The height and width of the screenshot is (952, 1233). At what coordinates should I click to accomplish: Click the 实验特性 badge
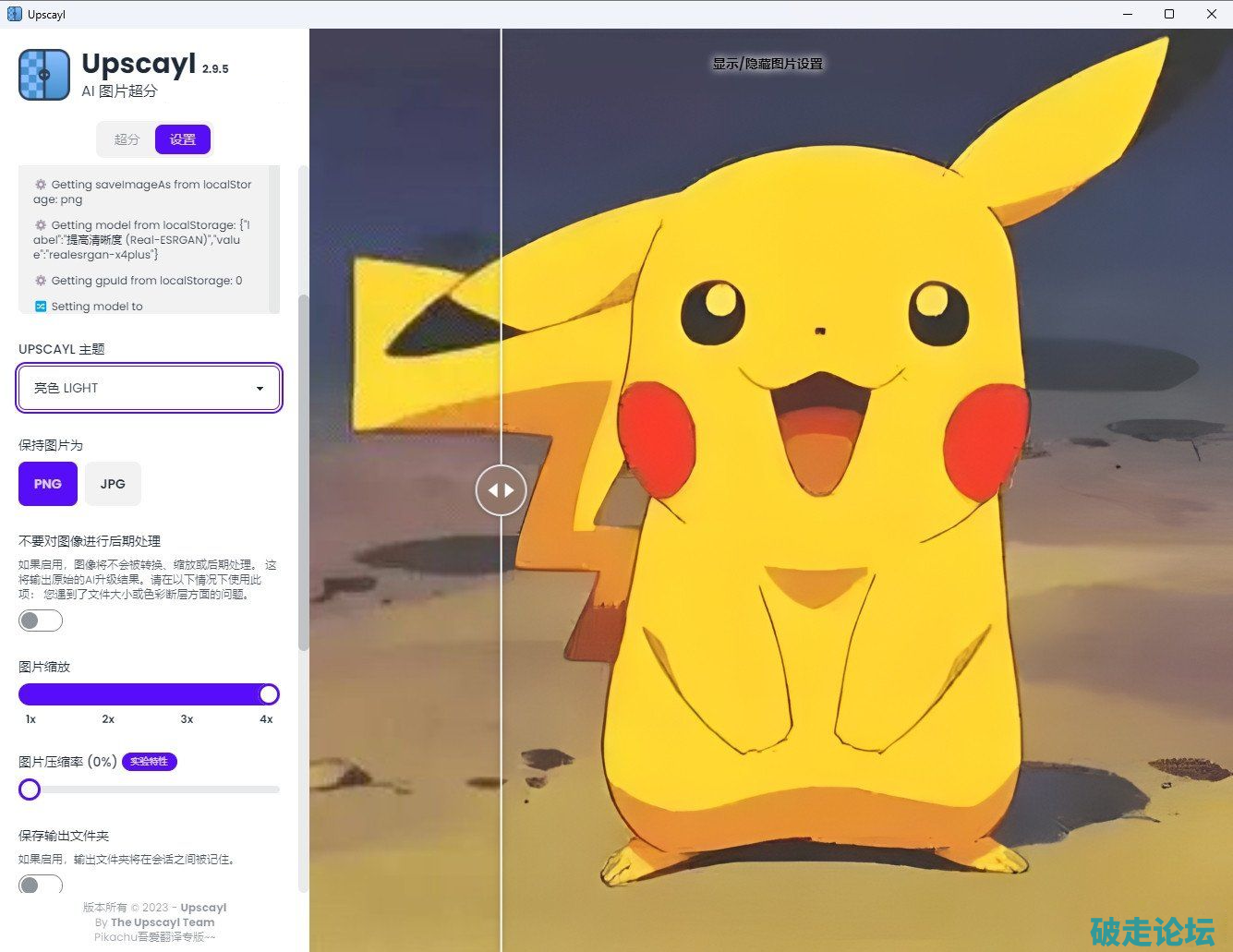tap(149, 762)
